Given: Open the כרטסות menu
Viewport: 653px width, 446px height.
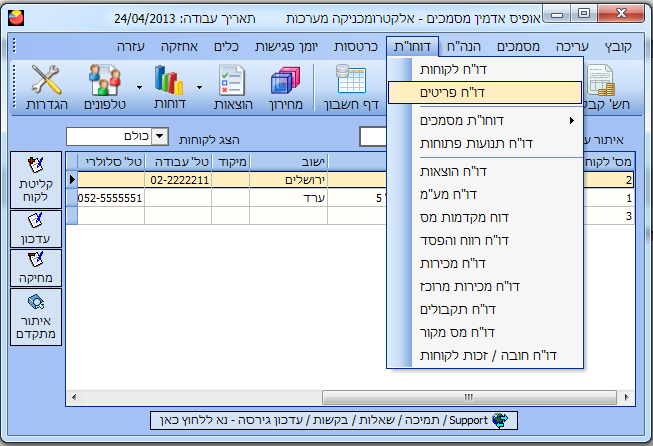Looking at the screenshot, I should (356, 46).
